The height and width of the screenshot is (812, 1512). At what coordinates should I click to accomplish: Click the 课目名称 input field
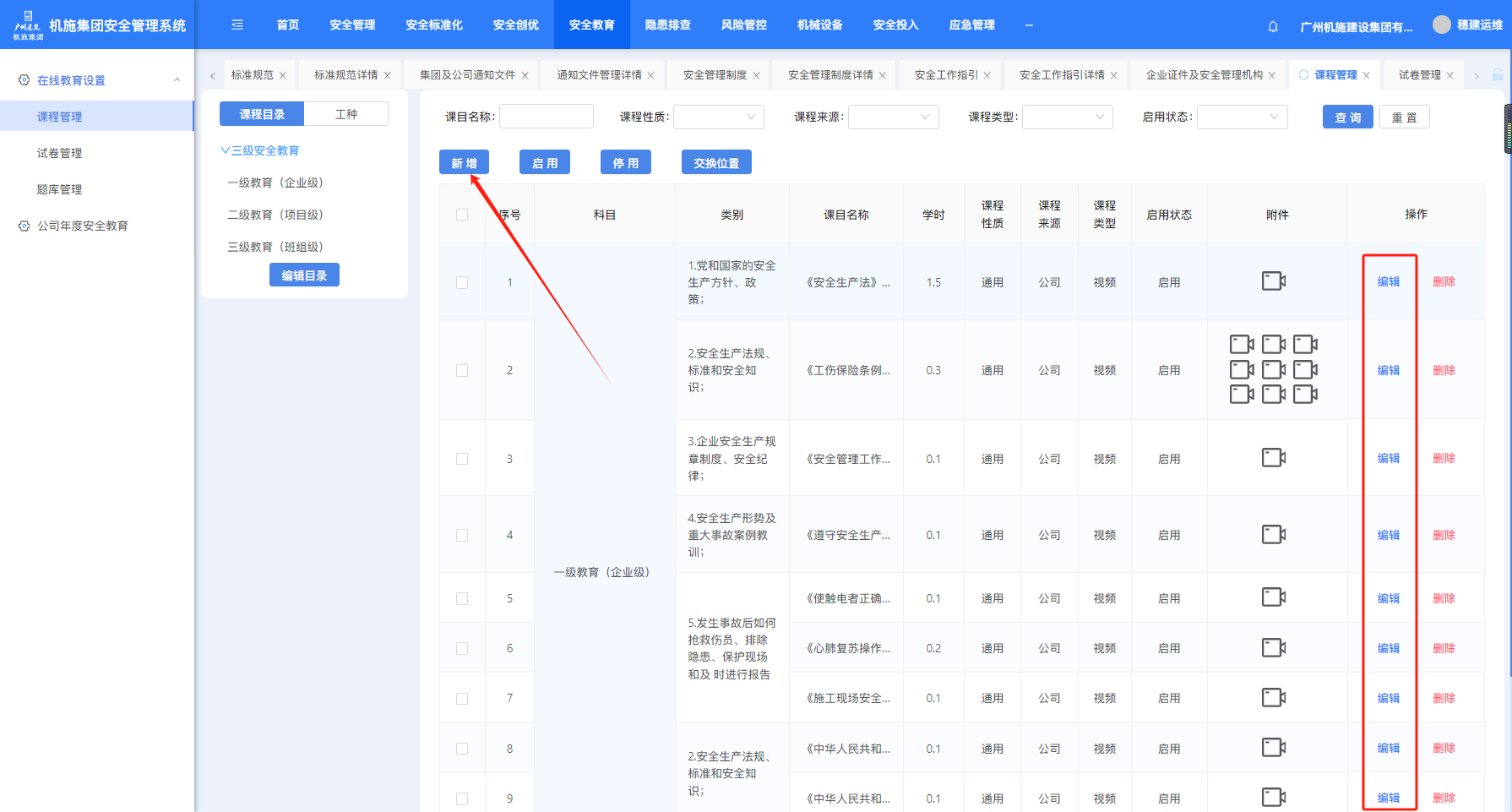(x=546, y=117)
